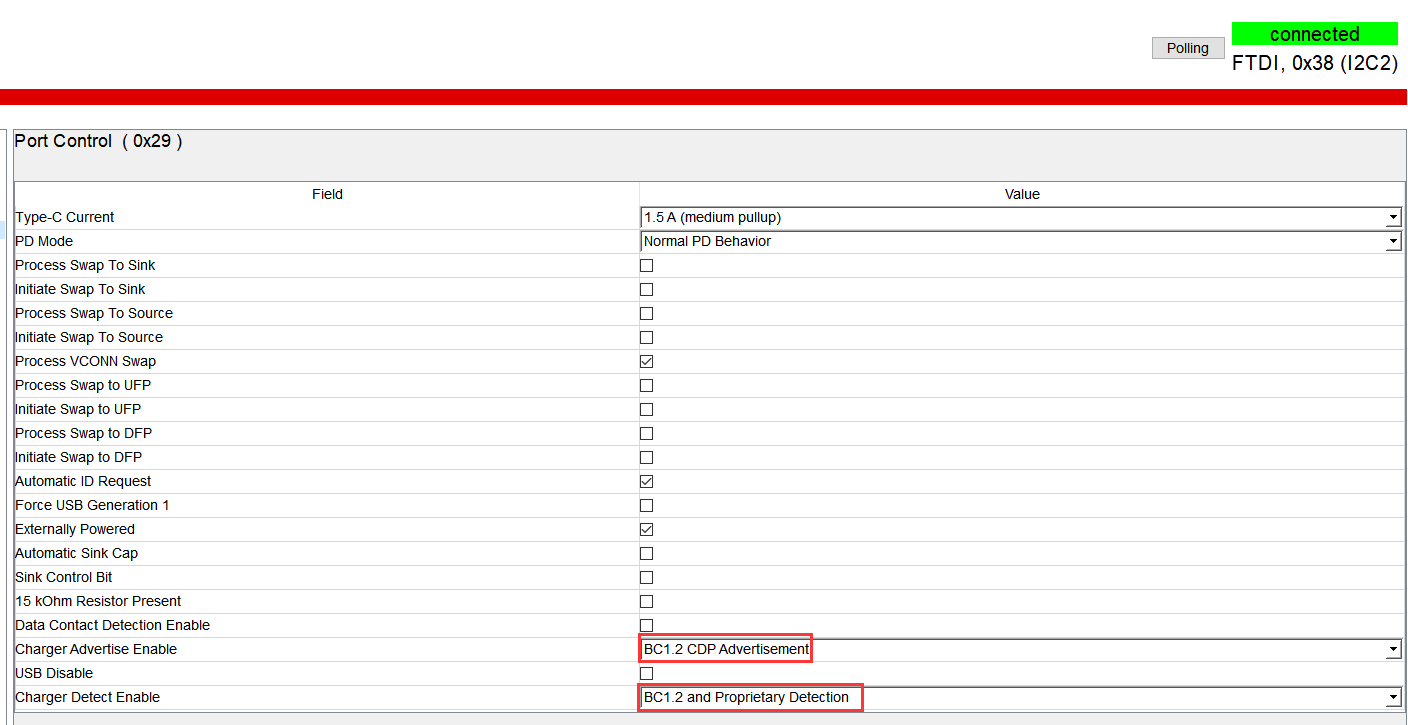Tick the Initiate Swap to DFP checkbox

[646, 457]
